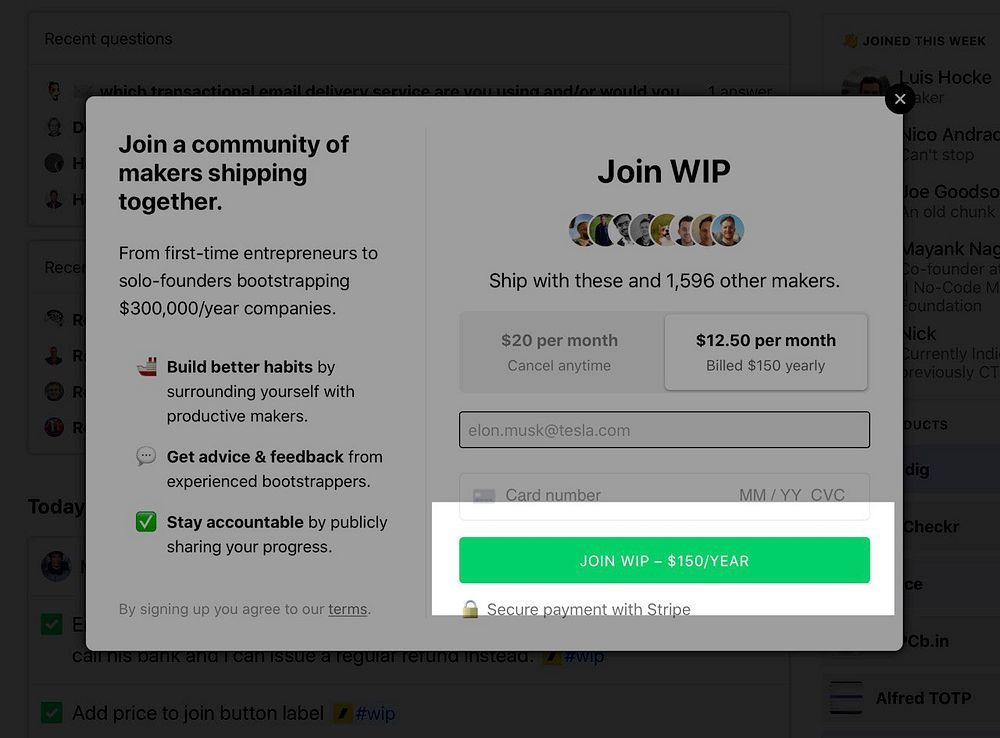Viewport: 1000px width, 738px height.
Task: Click the lock icon beside Secure payment
Action: pos(470,609)
